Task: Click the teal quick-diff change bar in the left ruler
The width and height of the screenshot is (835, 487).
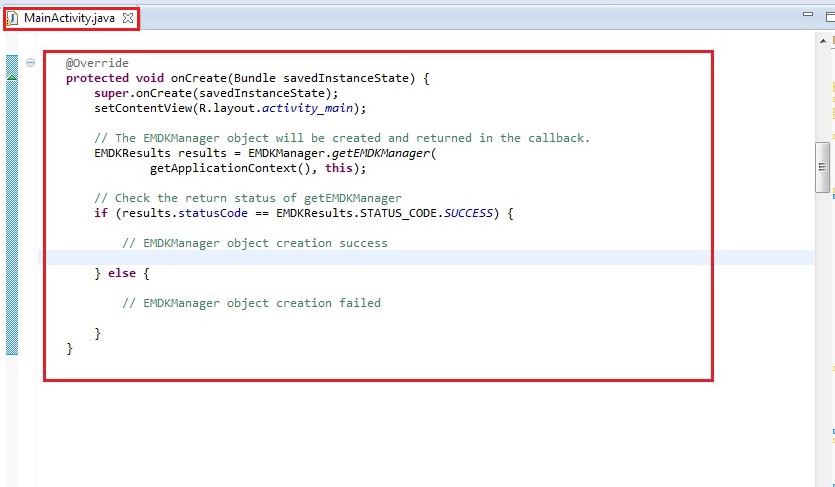Action: tap(12, 220)
